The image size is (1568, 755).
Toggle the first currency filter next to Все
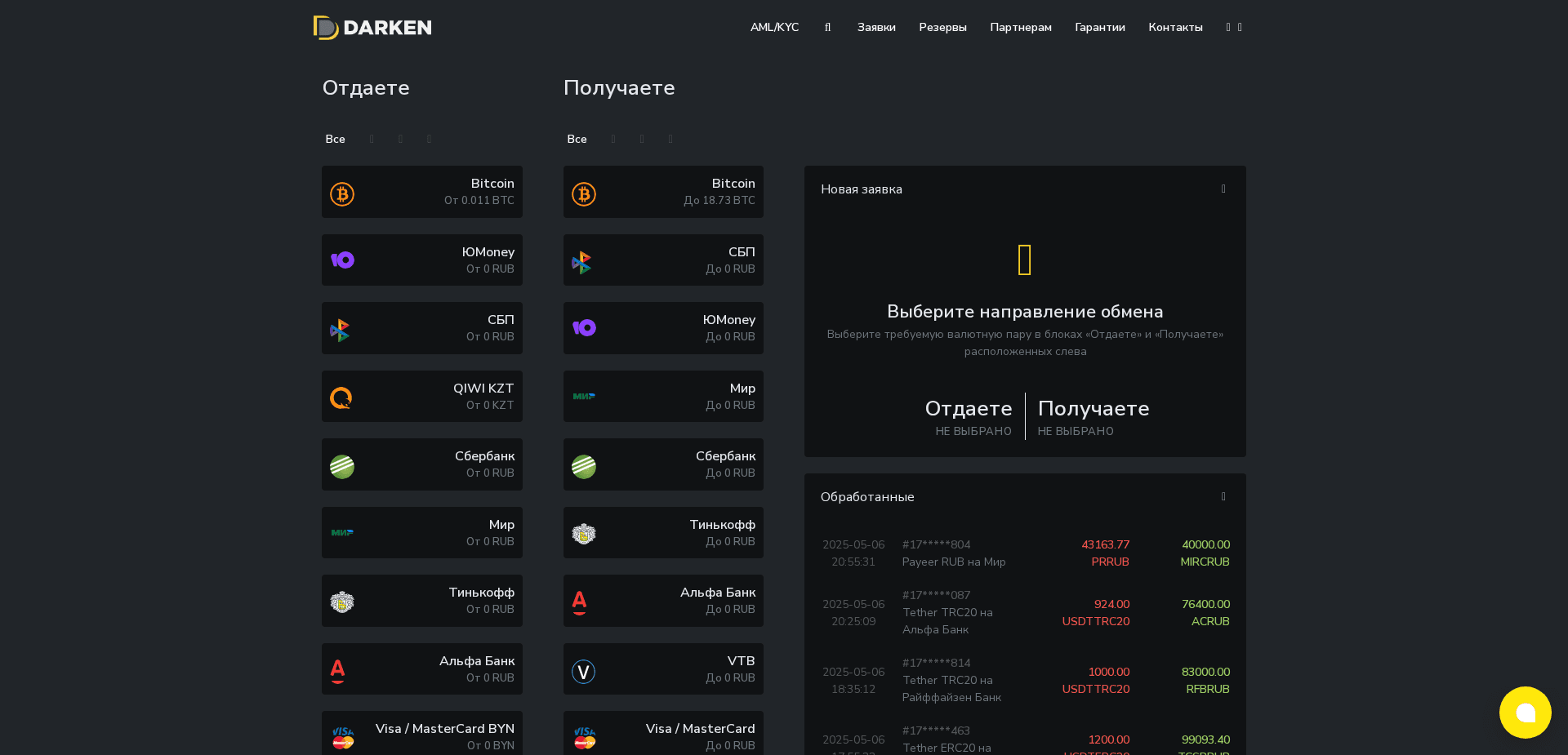click(372, 139)
